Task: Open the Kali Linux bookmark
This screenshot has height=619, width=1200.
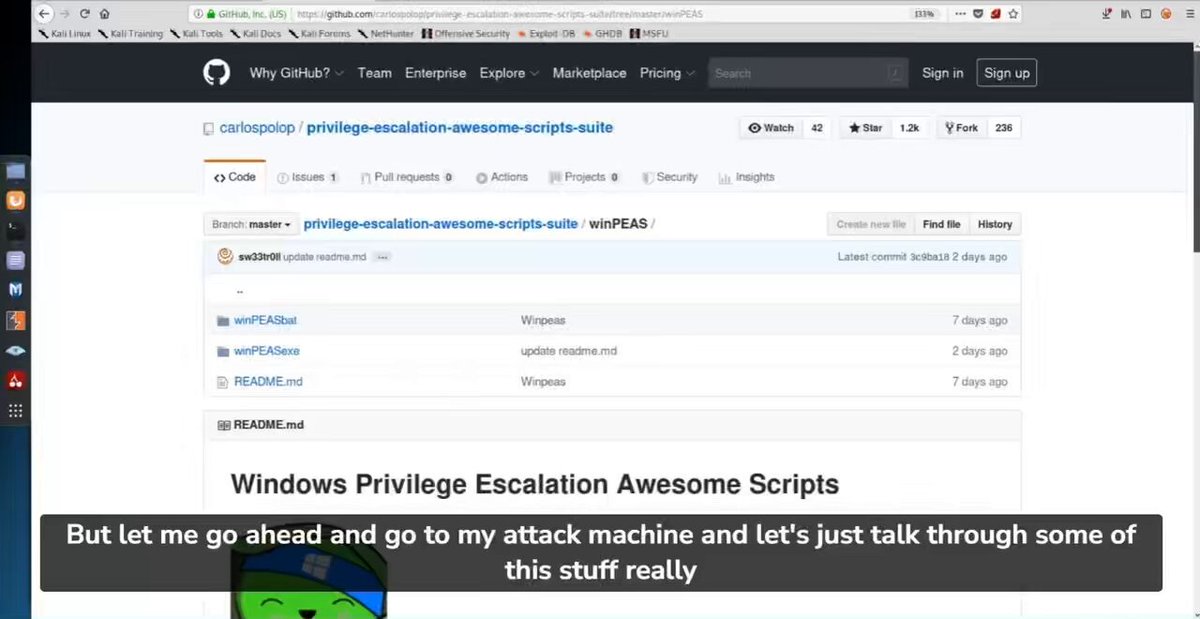Action: [x=65, y=33]
